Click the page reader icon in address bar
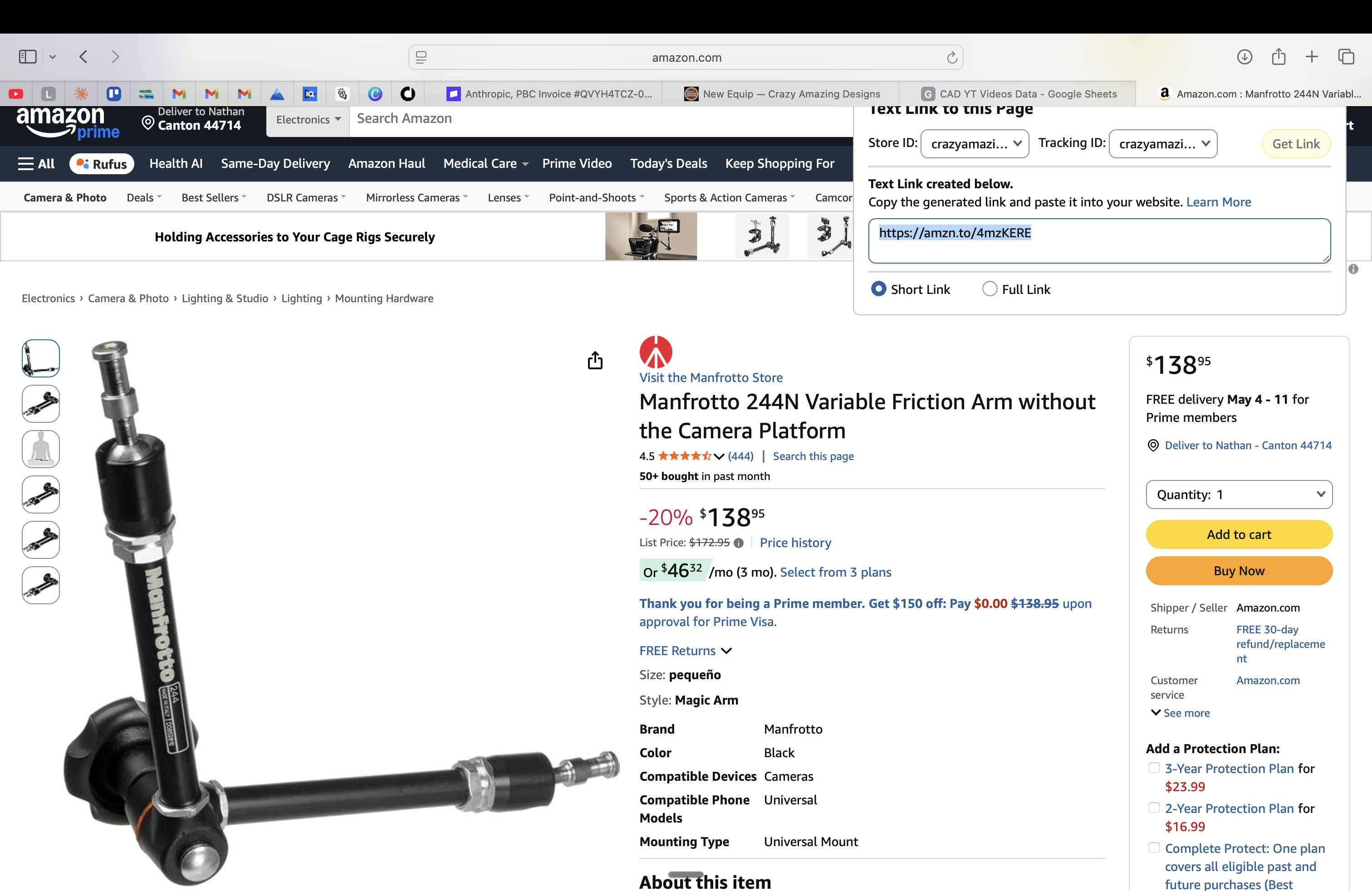Image resolution: width=1372 pixels, height=891 pixels. (421, 57)
